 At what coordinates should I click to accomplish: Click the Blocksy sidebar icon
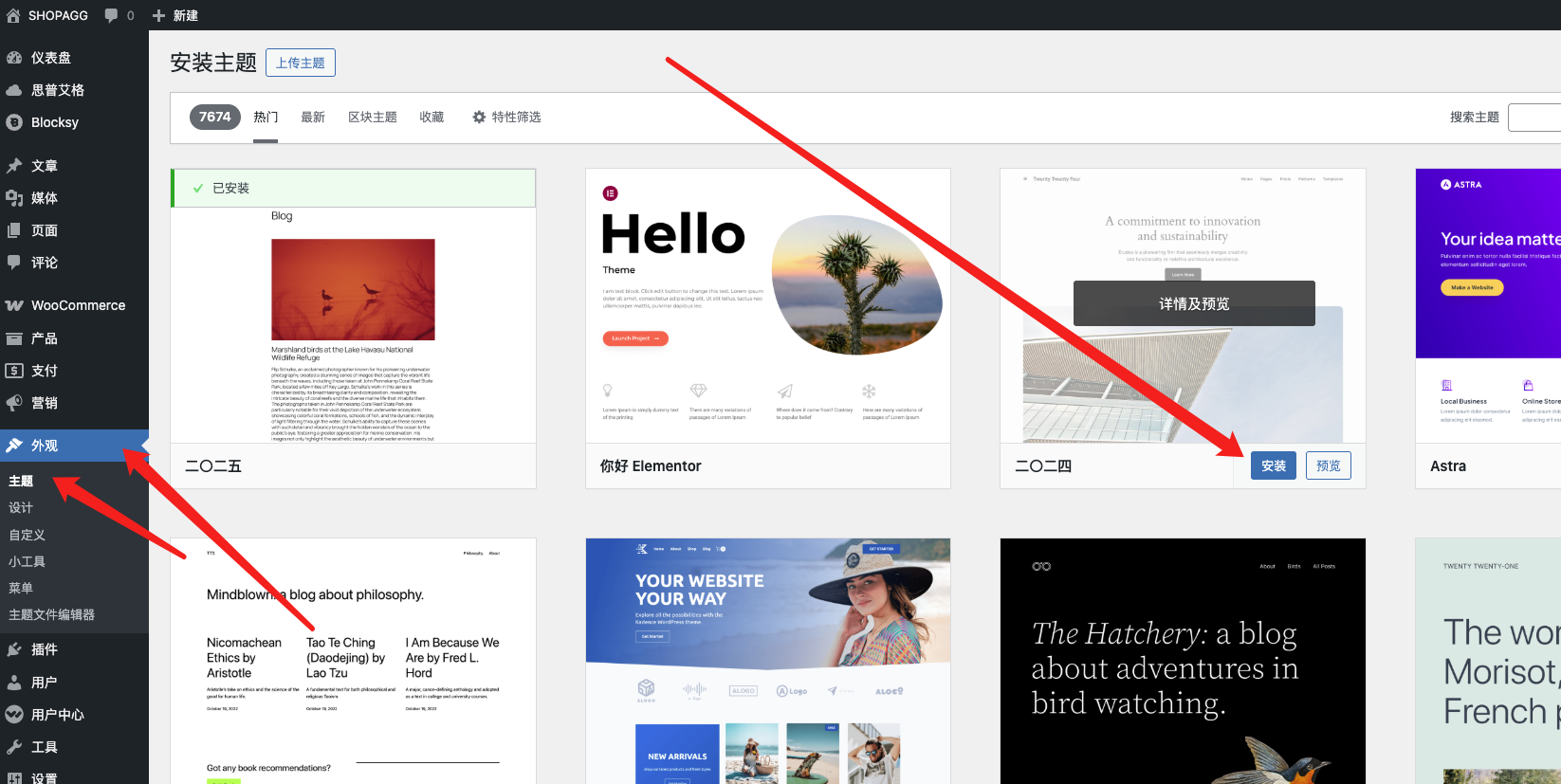(14, 122)
